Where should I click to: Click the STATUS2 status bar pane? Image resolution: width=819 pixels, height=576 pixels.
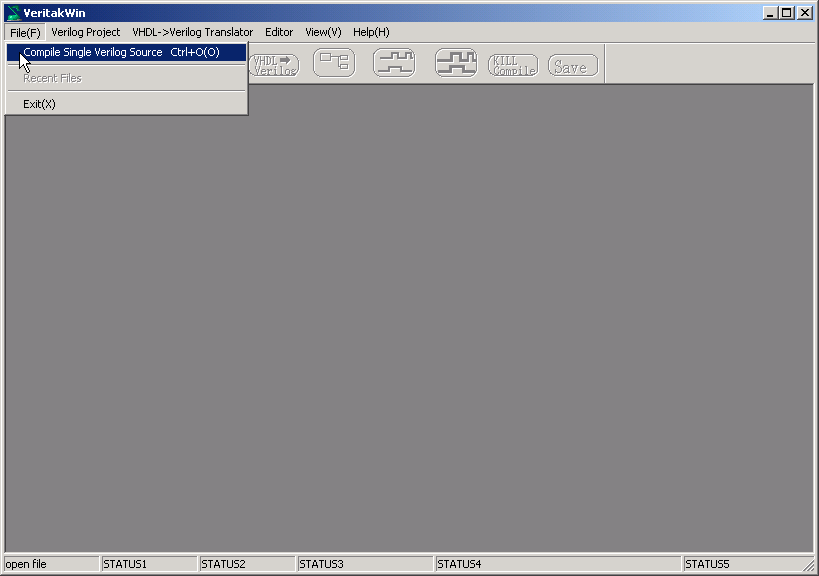pos(247,564)
